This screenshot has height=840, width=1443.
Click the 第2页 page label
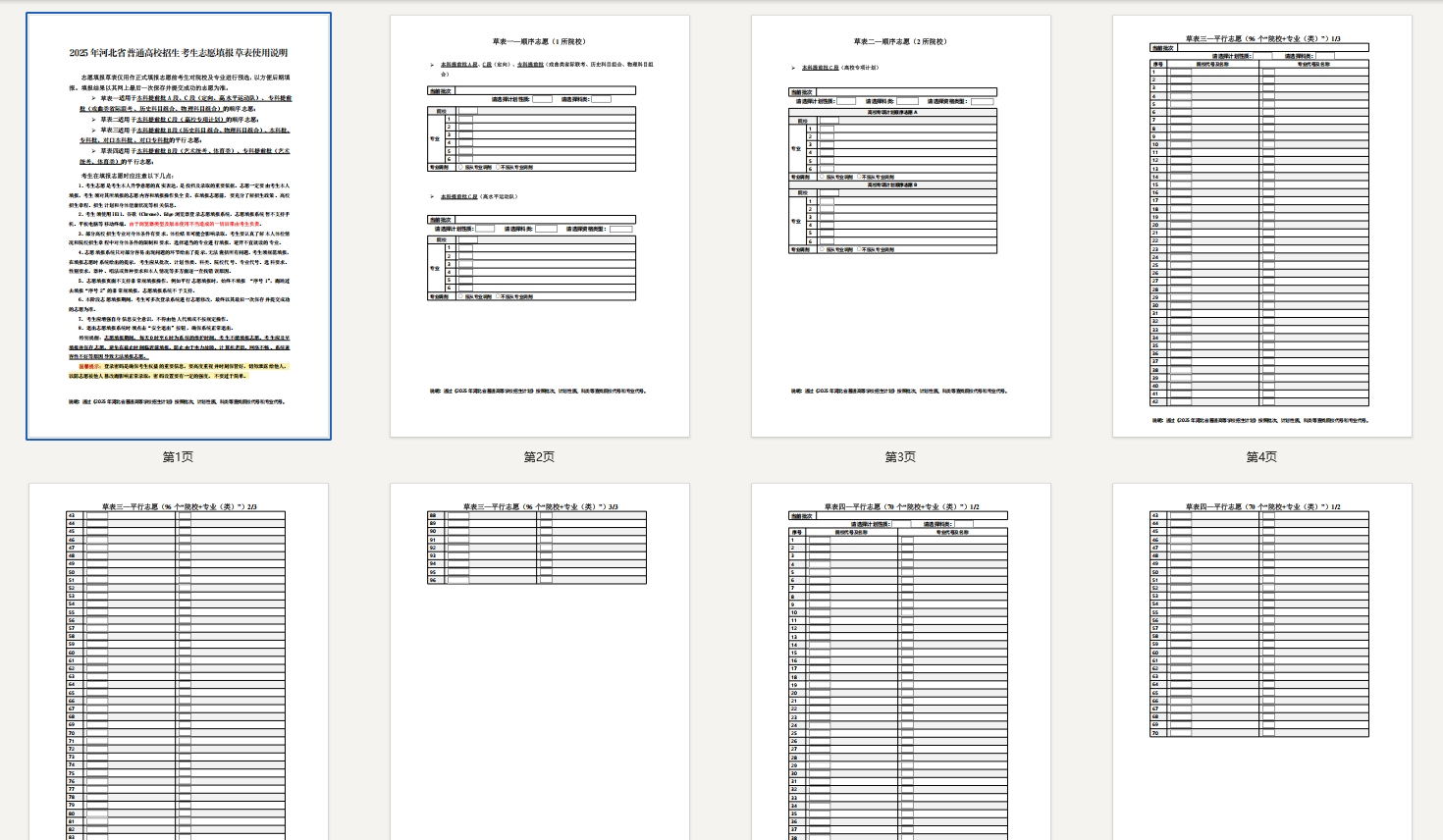tap(539, 457)
